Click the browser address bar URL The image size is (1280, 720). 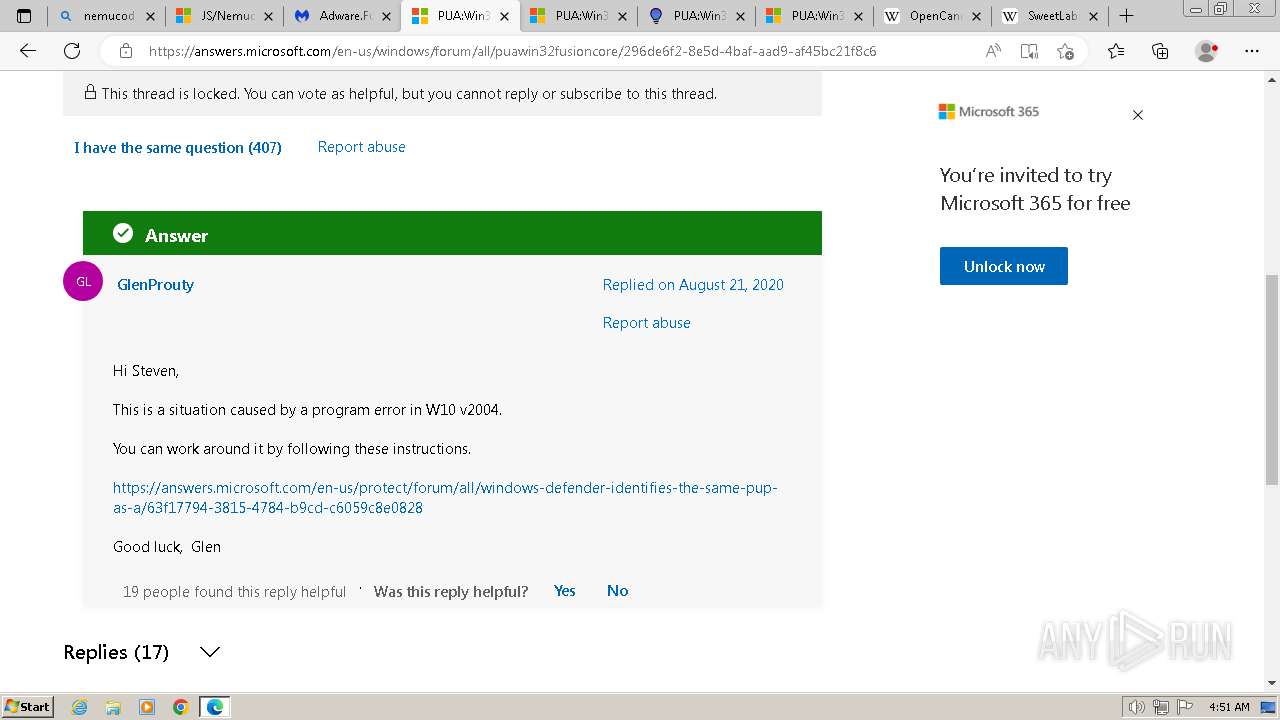512,51
